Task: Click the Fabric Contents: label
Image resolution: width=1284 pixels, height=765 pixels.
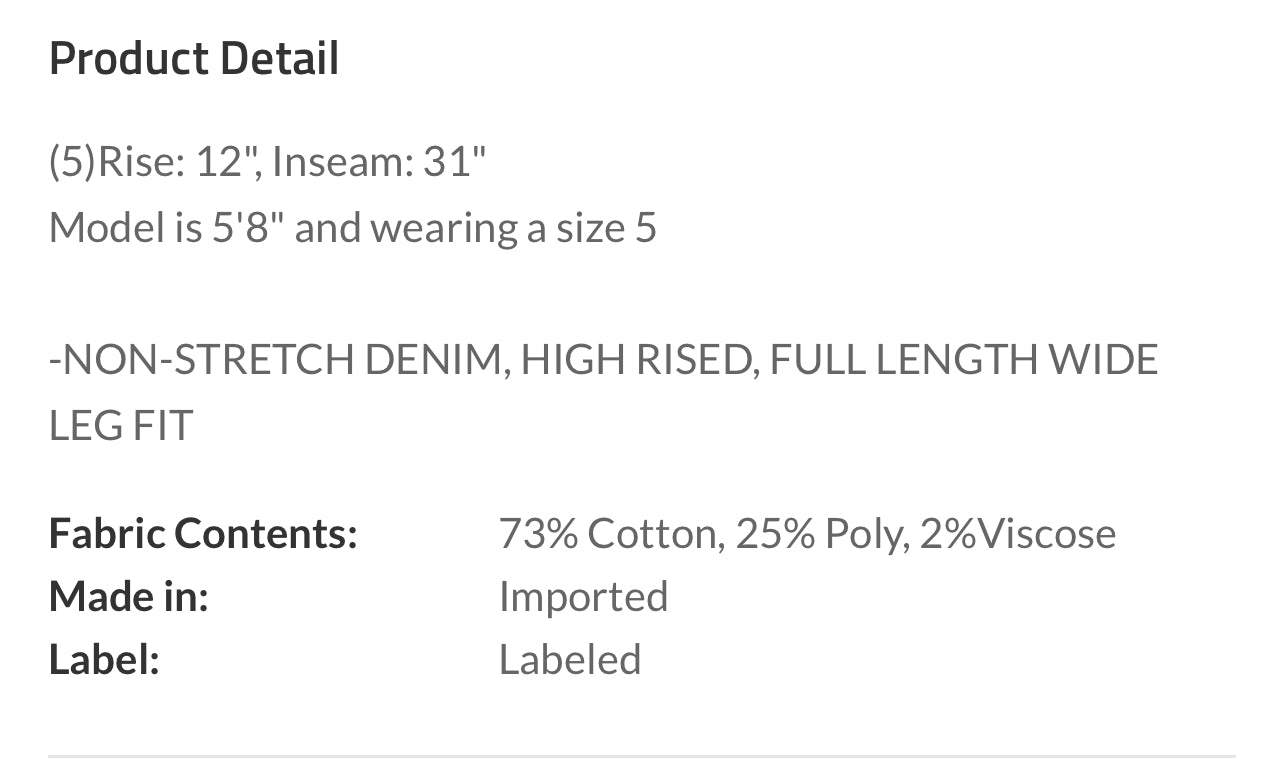Action: [x=203, y=533]
